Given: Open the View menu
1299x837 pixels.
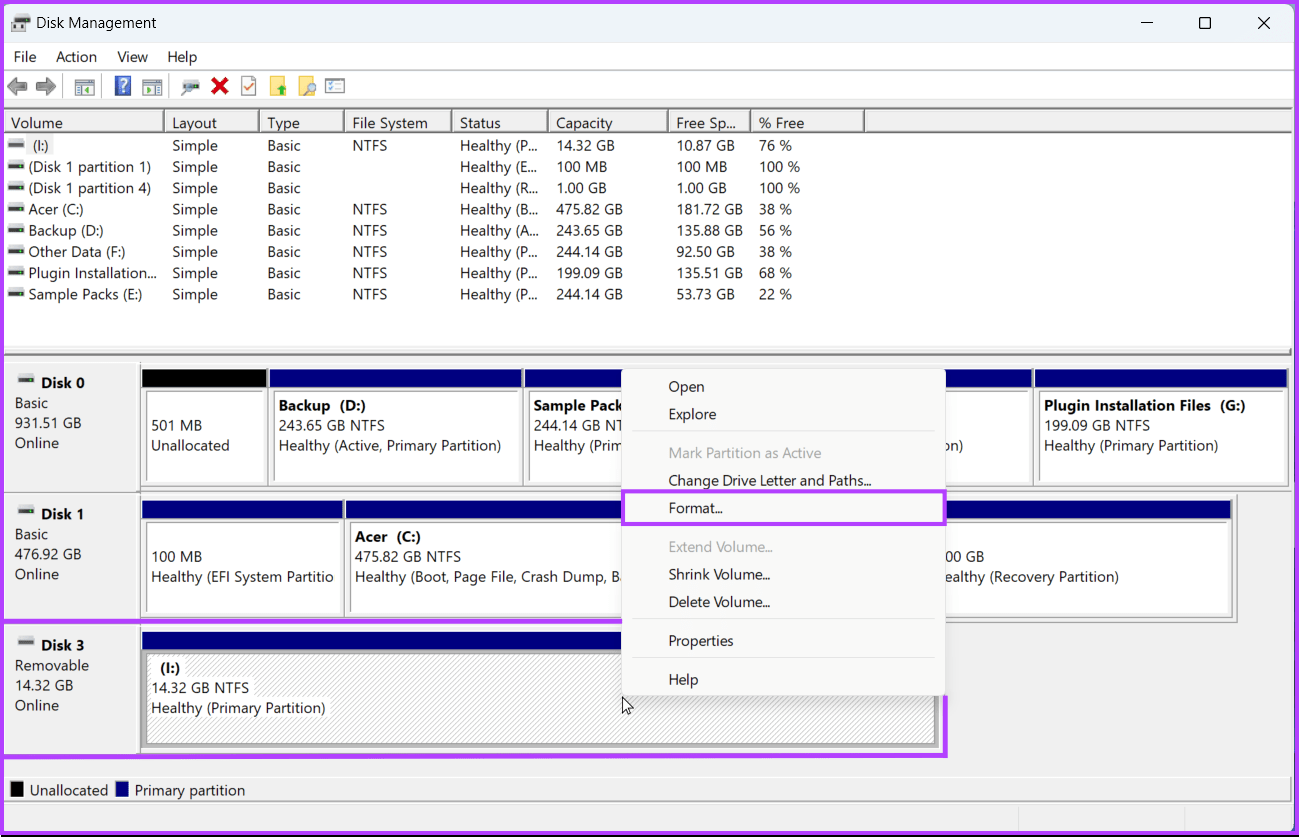Looking at the screenshot, I should [132, 57].
